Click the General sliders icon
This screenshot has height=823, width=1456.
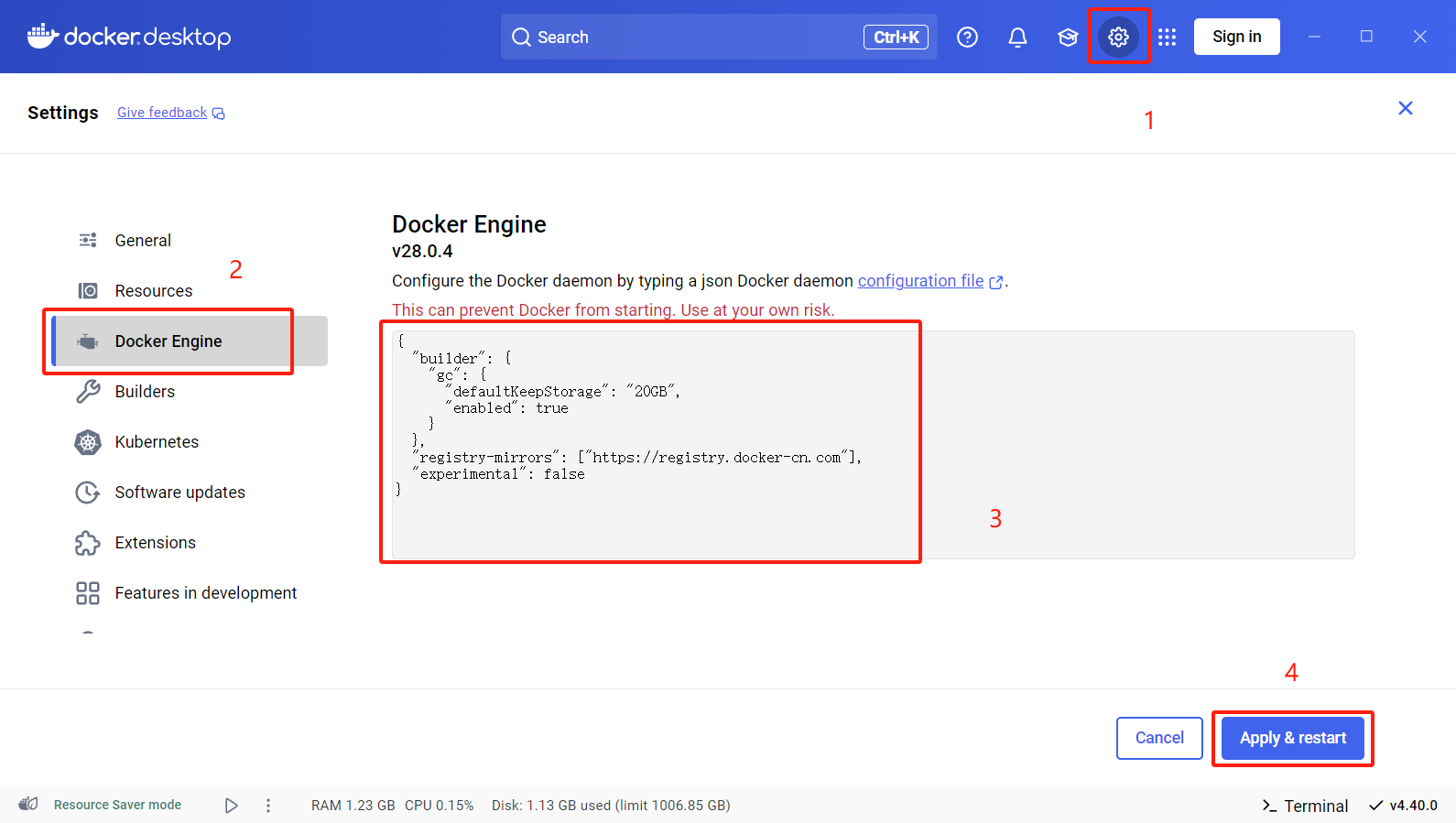point(88,240)
